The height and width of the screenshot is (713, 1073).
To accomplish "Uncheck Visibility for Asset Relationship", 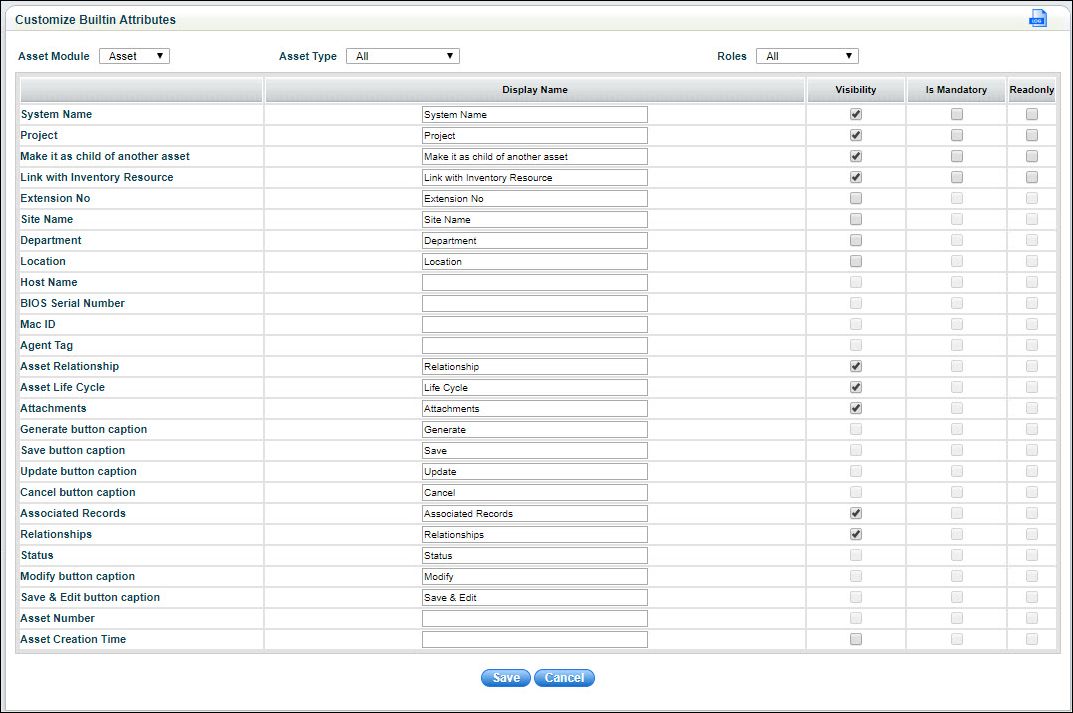I will pos(855,366).
